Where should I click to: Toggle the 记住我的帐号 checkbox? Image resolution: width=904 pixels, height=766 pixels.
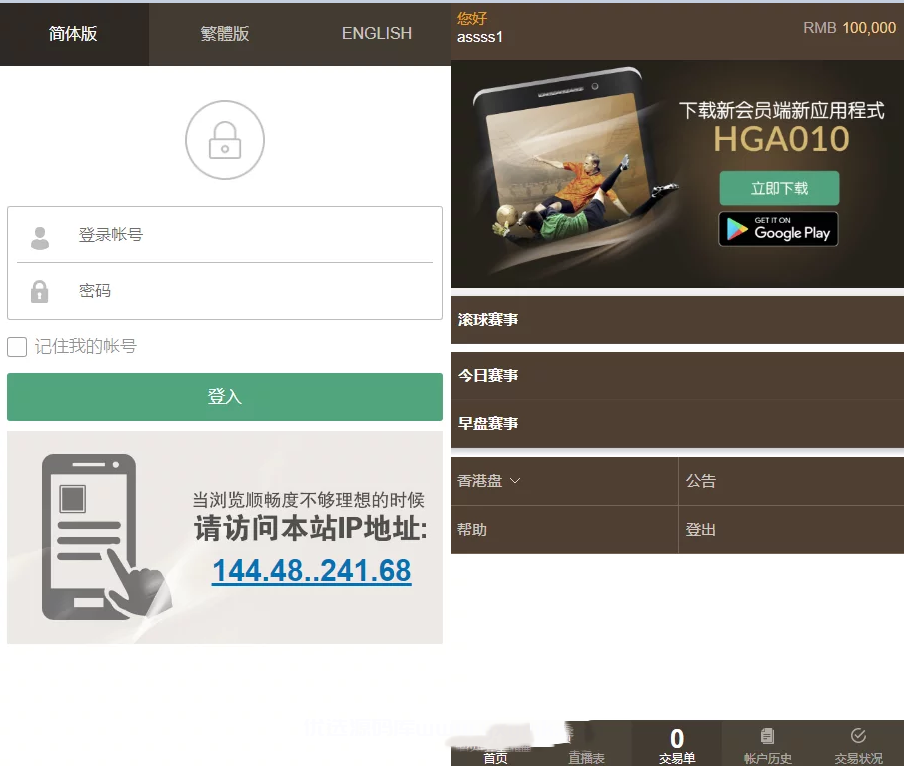17,347
